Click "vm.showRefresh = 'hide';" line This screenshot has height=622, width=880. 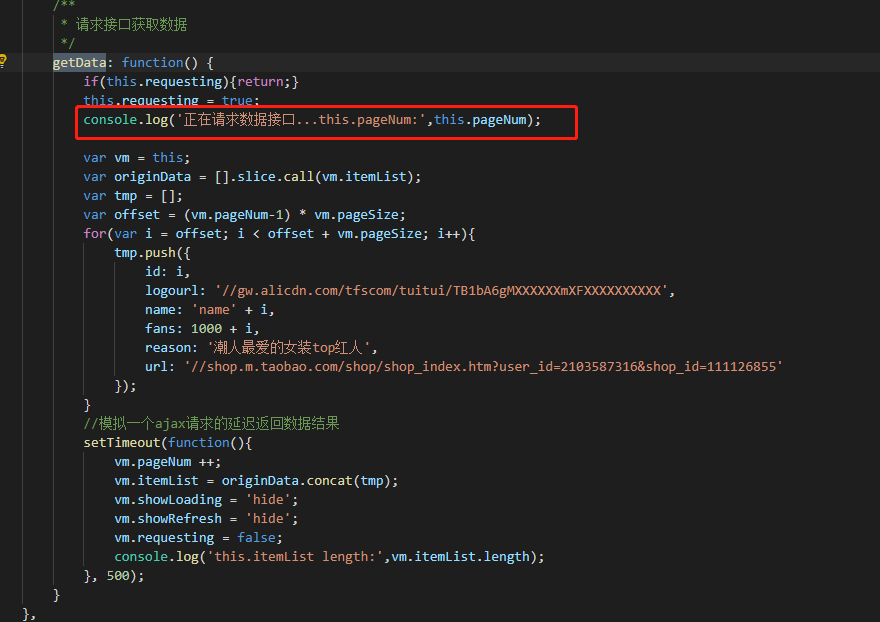click(206, 519)
